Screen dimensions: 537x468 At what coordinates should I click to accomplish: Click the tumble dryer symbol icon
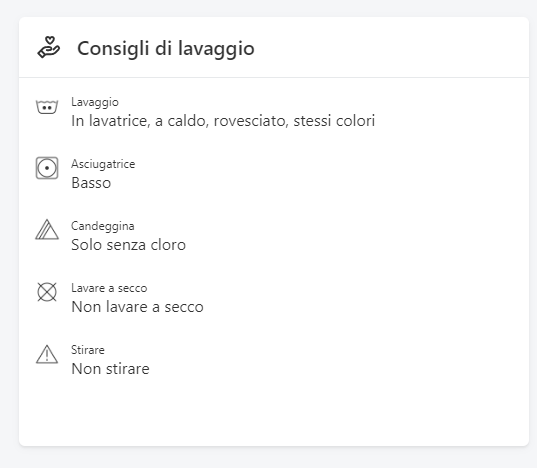pyautogui.click(x=47, y=168)
